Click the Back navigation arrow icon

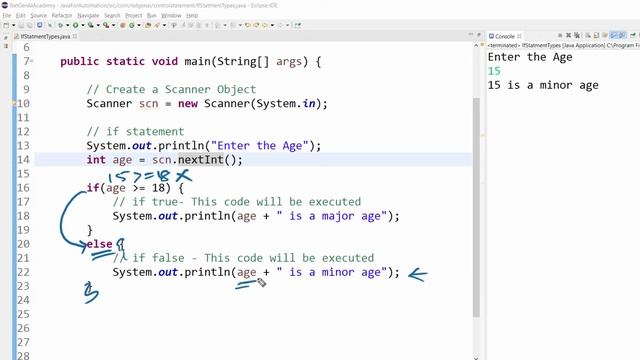(x=265, y=25)
